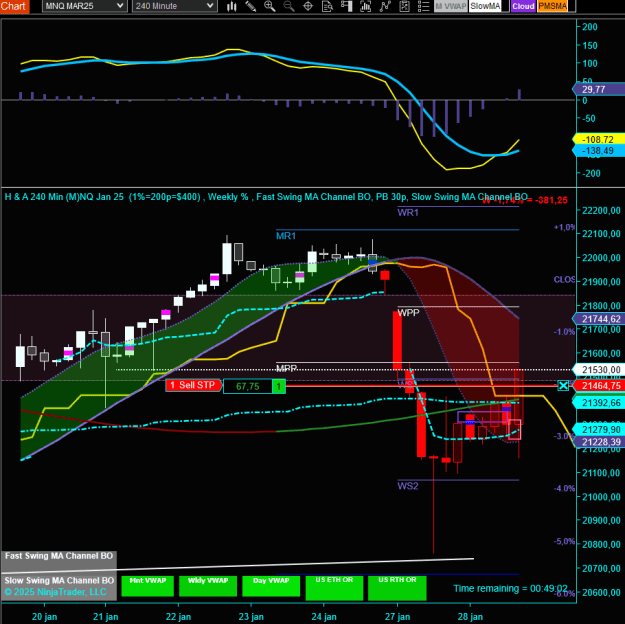Click the Time remaining countdown text
The height and width of the screenshot is (624, 625).
[511, 589]
